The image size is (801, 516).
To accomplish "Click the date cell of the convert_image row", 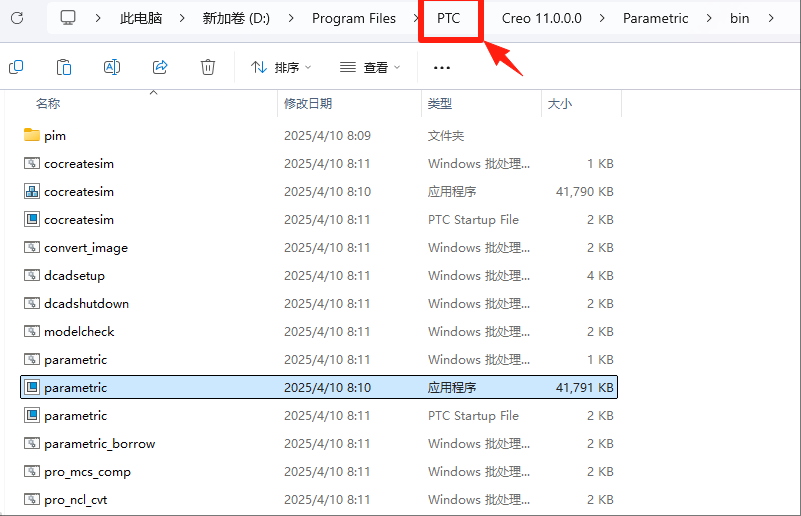I will tap(327, 247).
